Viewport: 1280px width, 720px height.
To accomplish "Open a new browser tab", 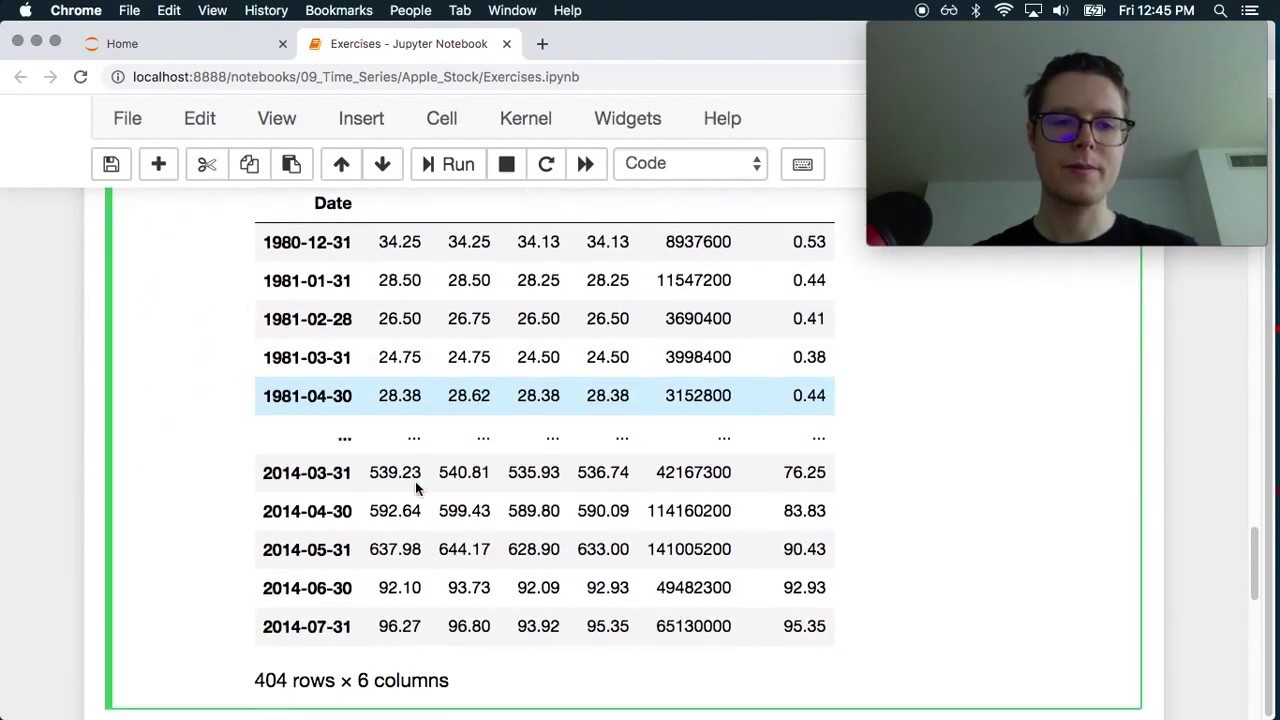I will point(542,44).
